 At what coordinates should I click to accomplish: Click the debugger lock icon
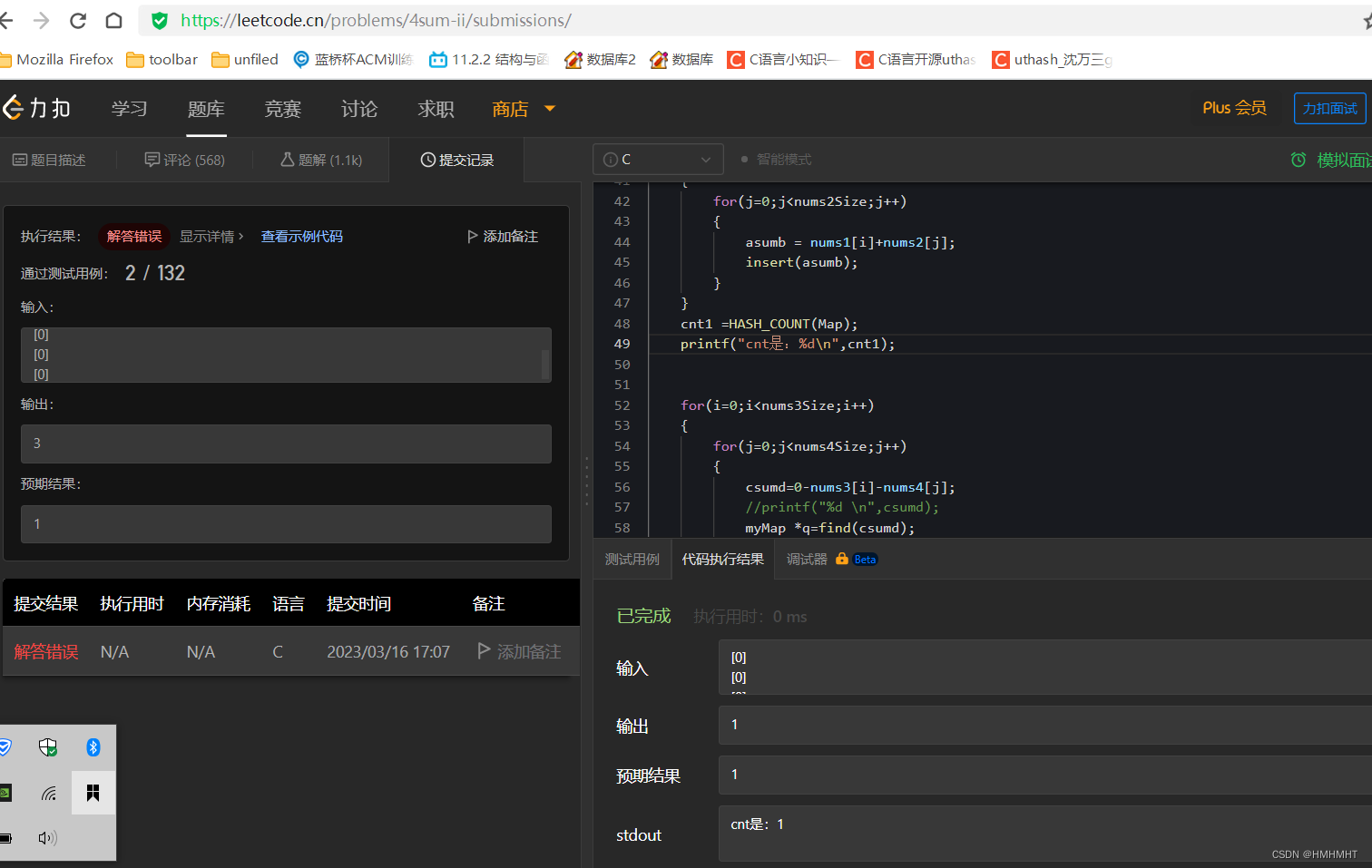842,559
